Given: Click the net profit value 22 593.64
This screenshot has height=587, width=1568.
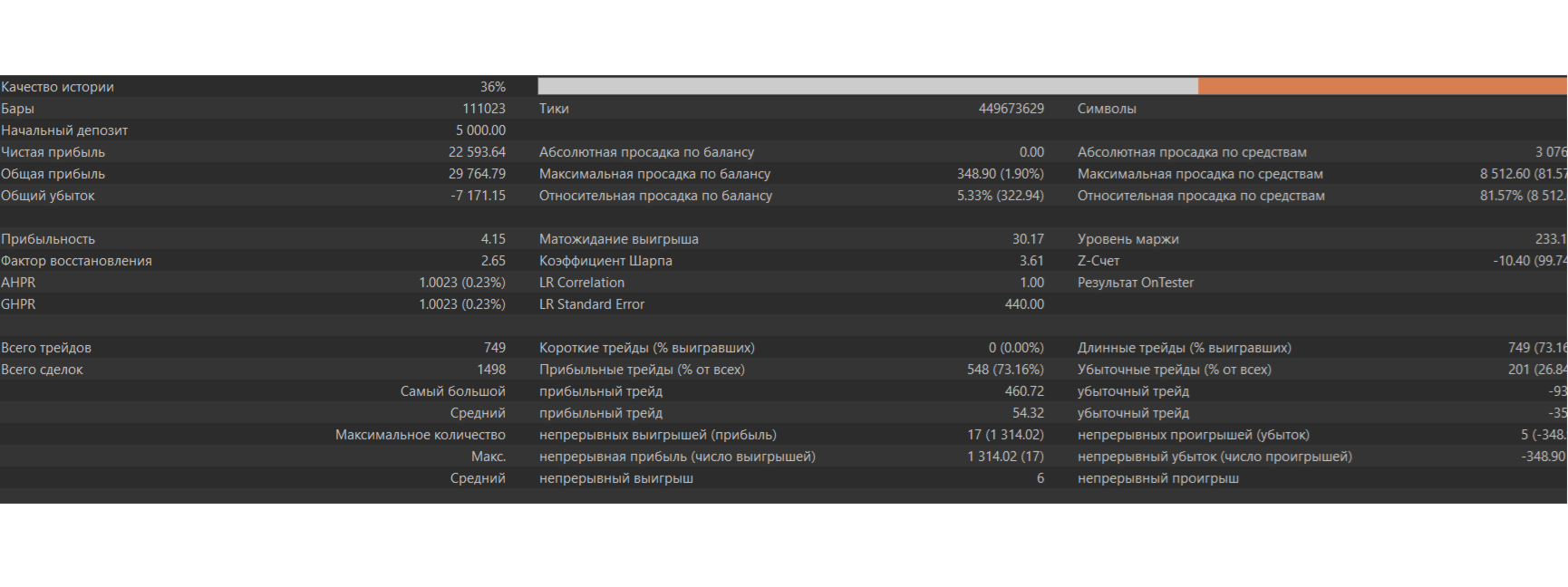Looking at the screenshot, I should point(477,152).
